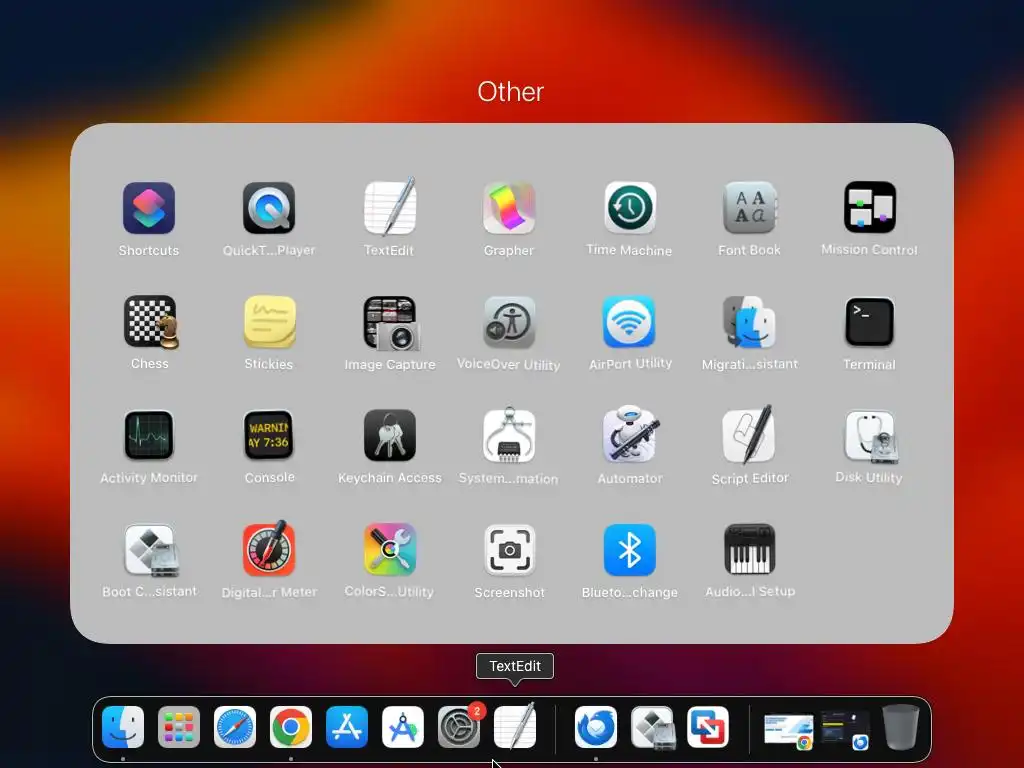The width and height of the screenshot is (1024, 768).
Task: Click the Launchpad icon in the Dock
Action: pyautogui.click(x=179, y=727)
